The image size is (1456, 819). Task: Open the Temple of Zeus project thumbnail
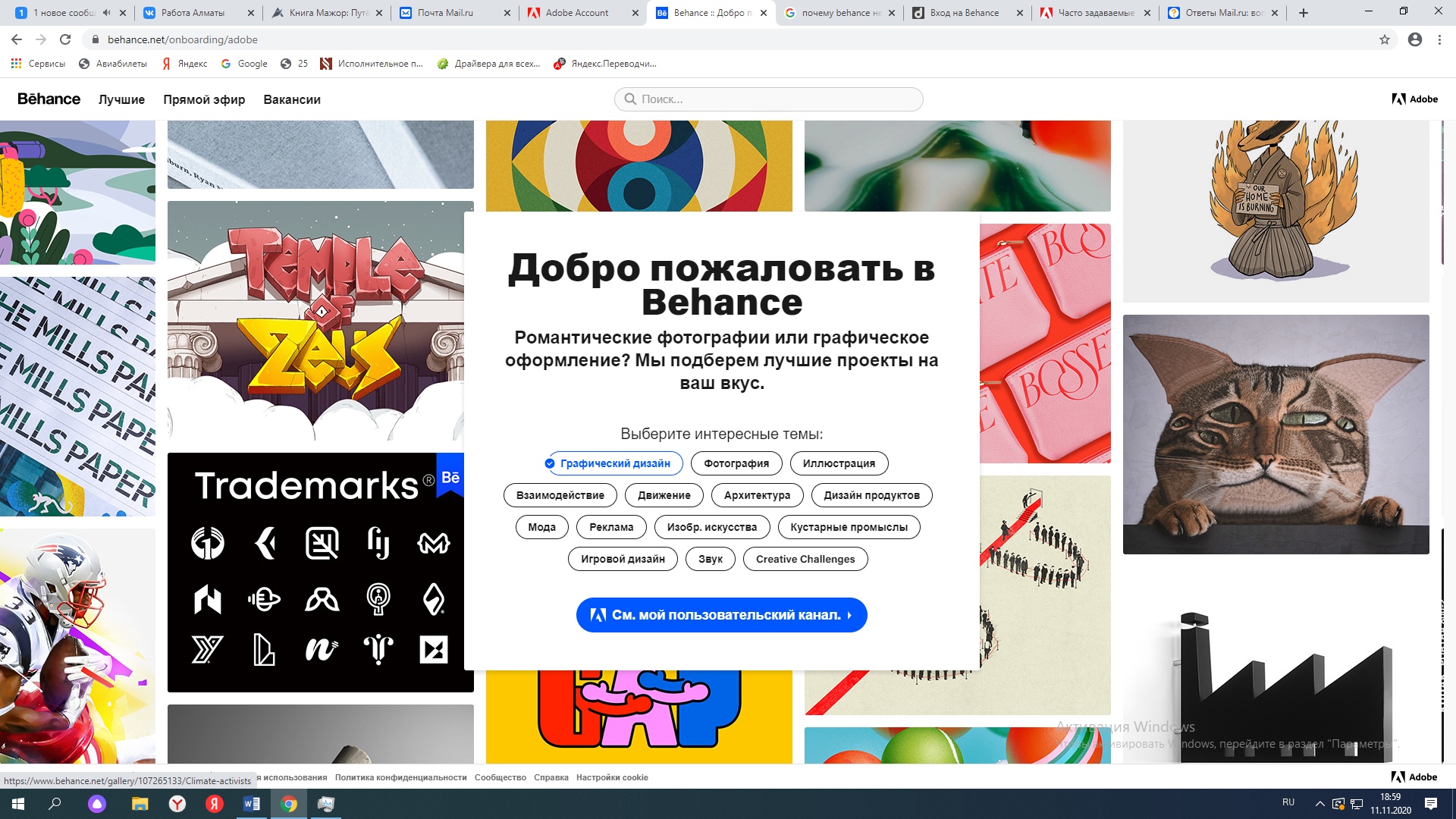click(x=315, y=321)
